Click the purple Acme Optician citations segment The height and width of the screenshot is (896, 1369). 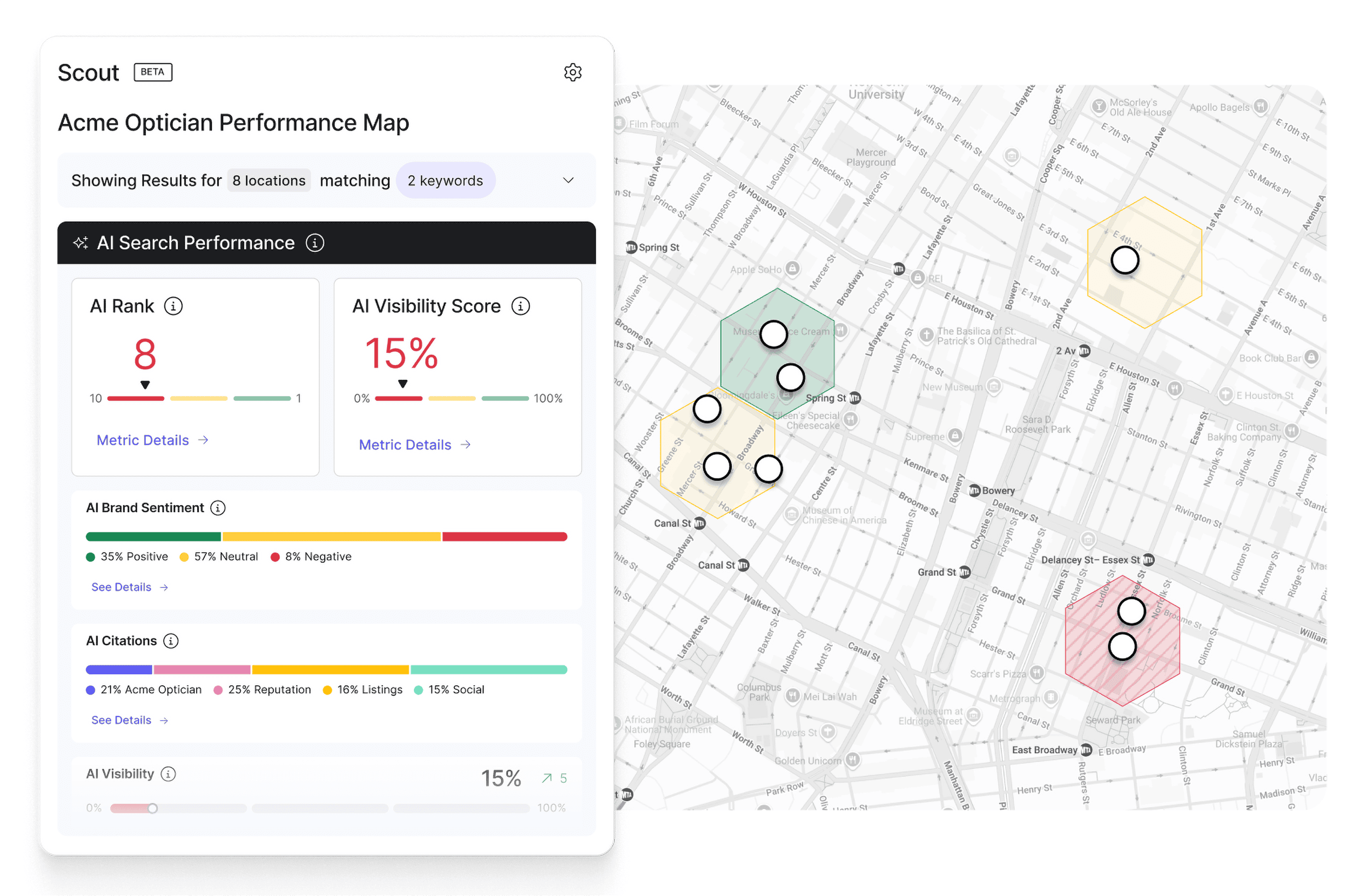pos(119,670)
